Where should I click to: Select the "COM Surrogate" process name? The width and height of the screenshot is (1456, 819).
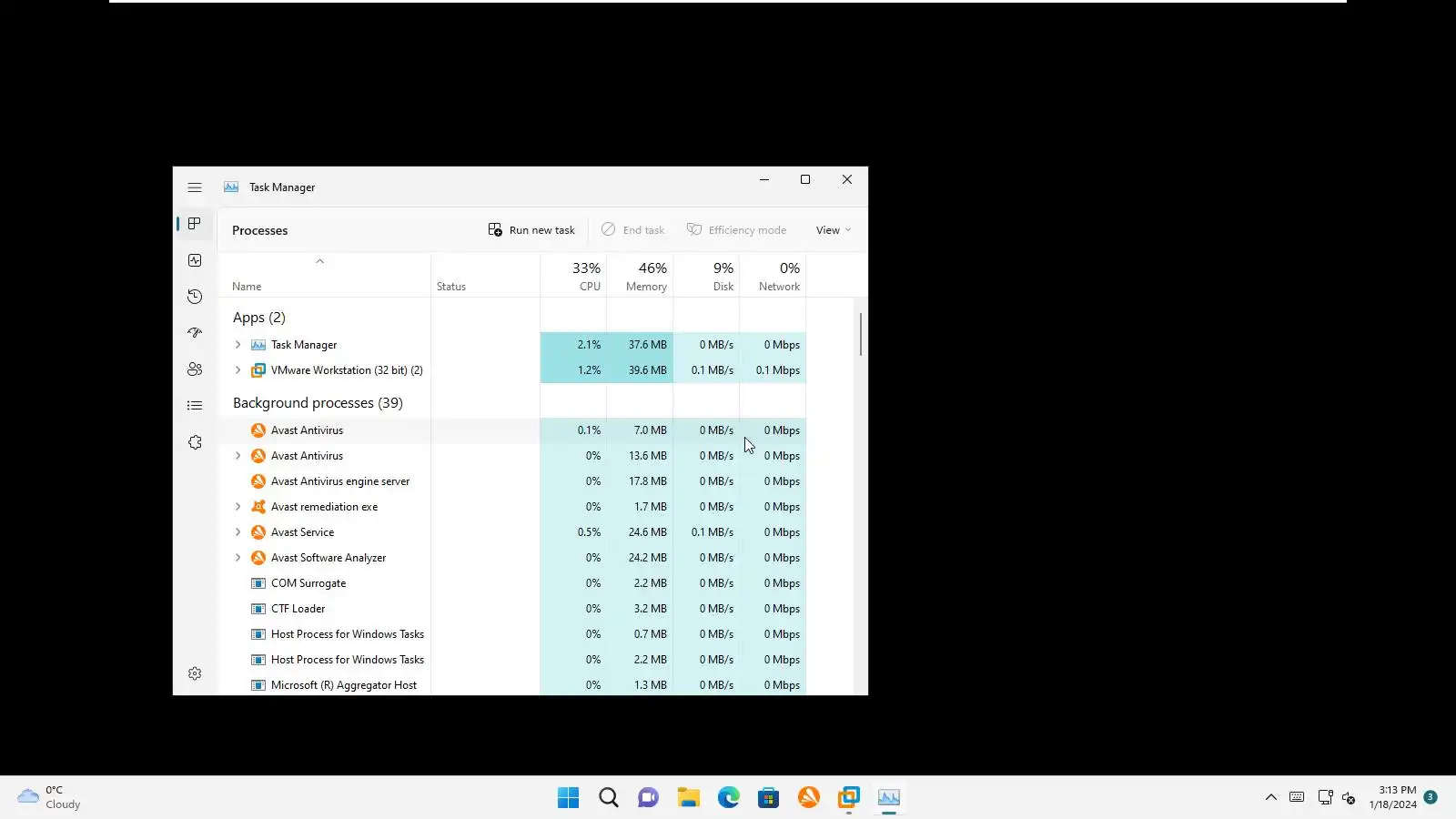308,583
